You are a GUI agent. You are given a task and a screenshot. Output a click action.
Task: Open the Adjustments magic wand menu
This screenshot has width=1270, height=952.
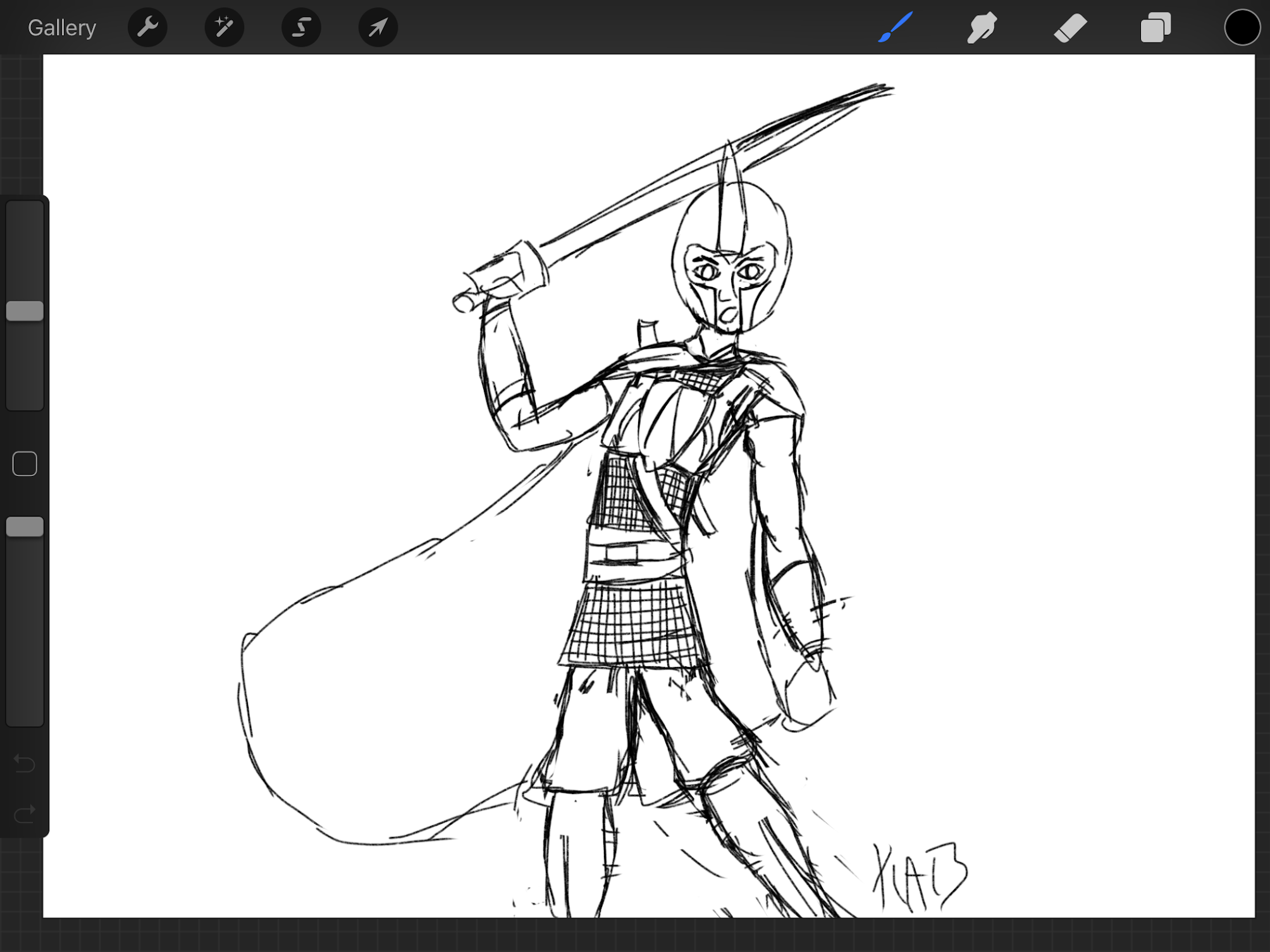tap(225, 27)
